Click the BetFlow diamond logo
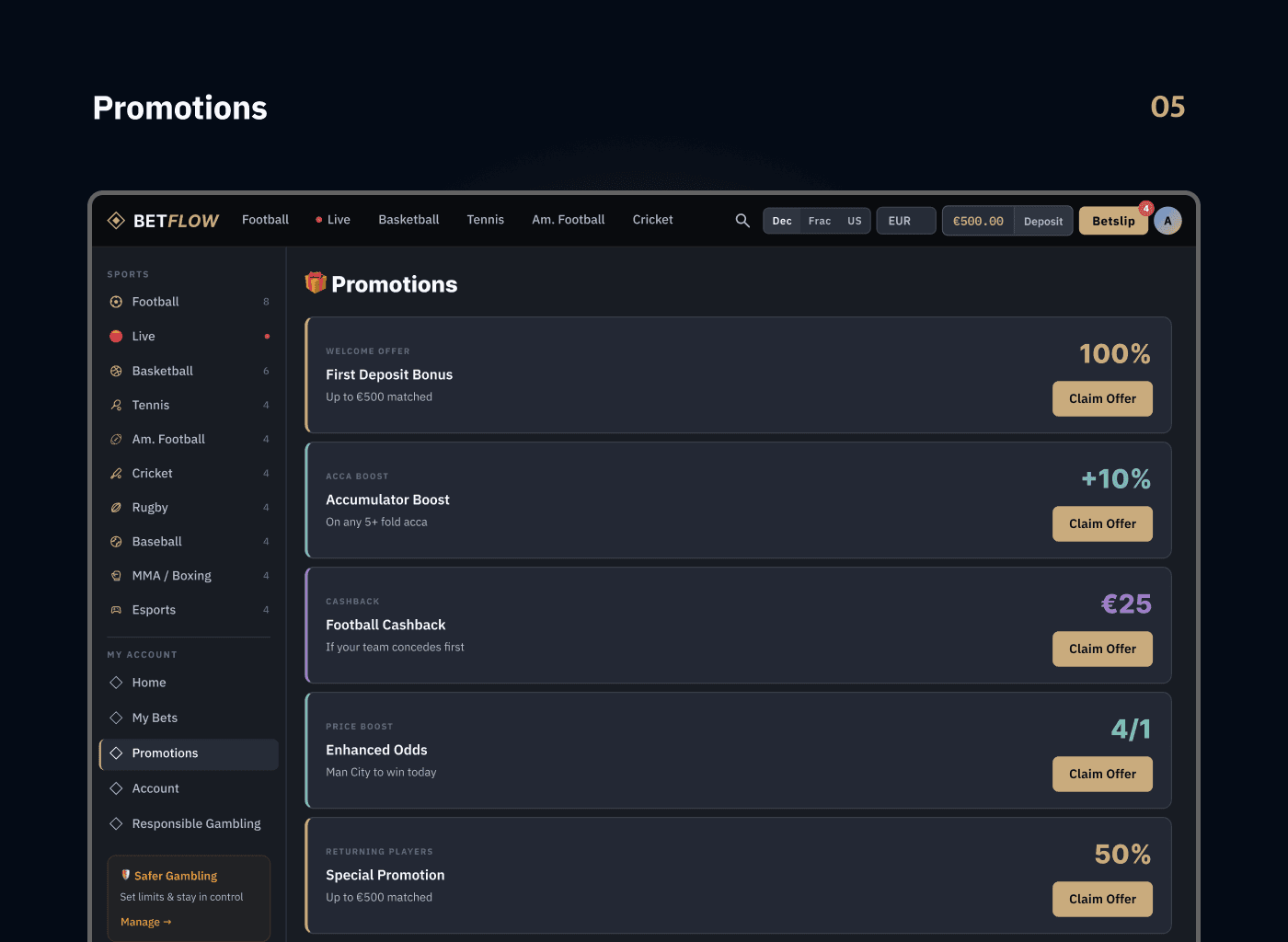Screen dimensions: 1288x942 (x=116, y=221)
